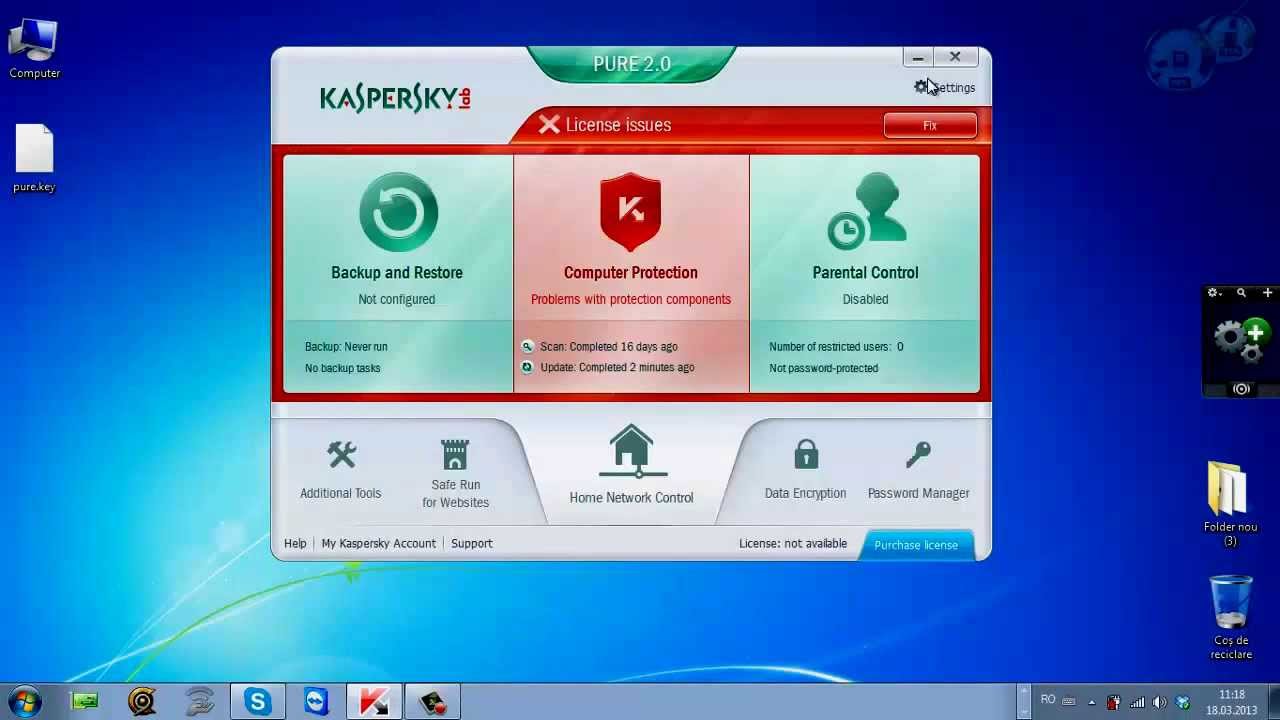Click the Scan status icon
1280x720 pixels.
click(527, 346)
